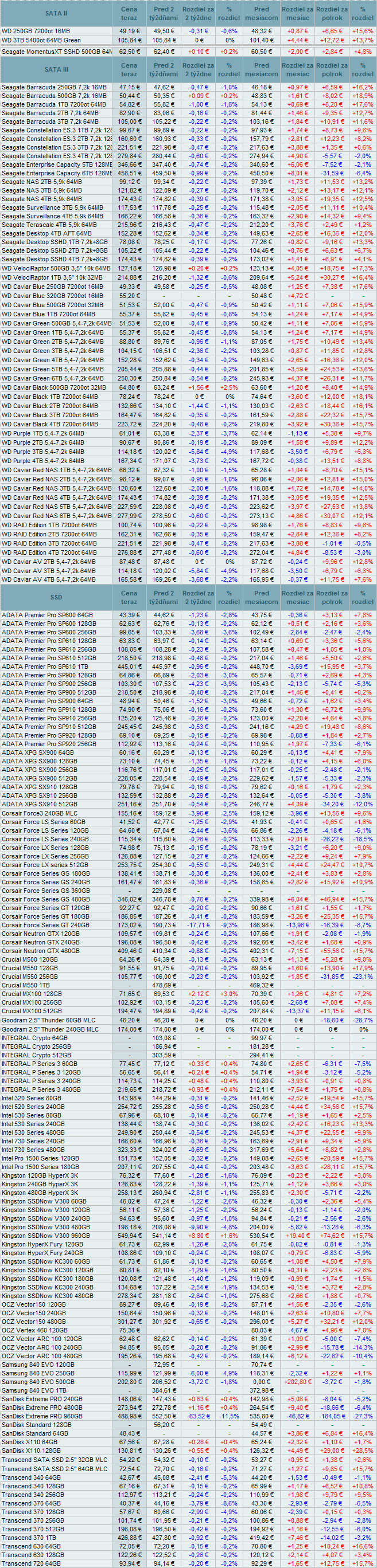
Task: Select the SATA III section header
Action: (57, 69)
